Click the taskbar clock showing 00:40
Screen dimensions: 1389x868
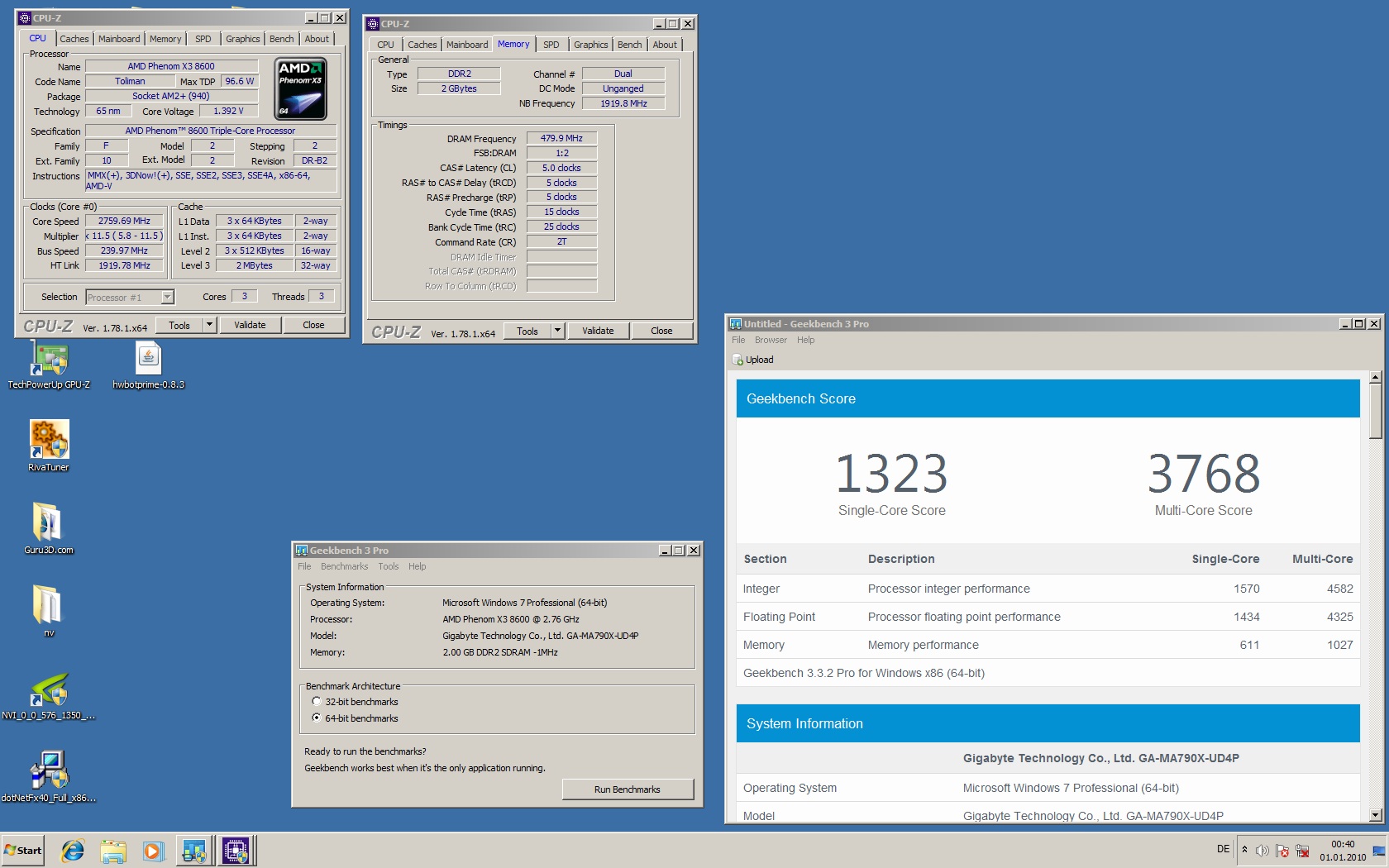click(x=1343, y=851)
